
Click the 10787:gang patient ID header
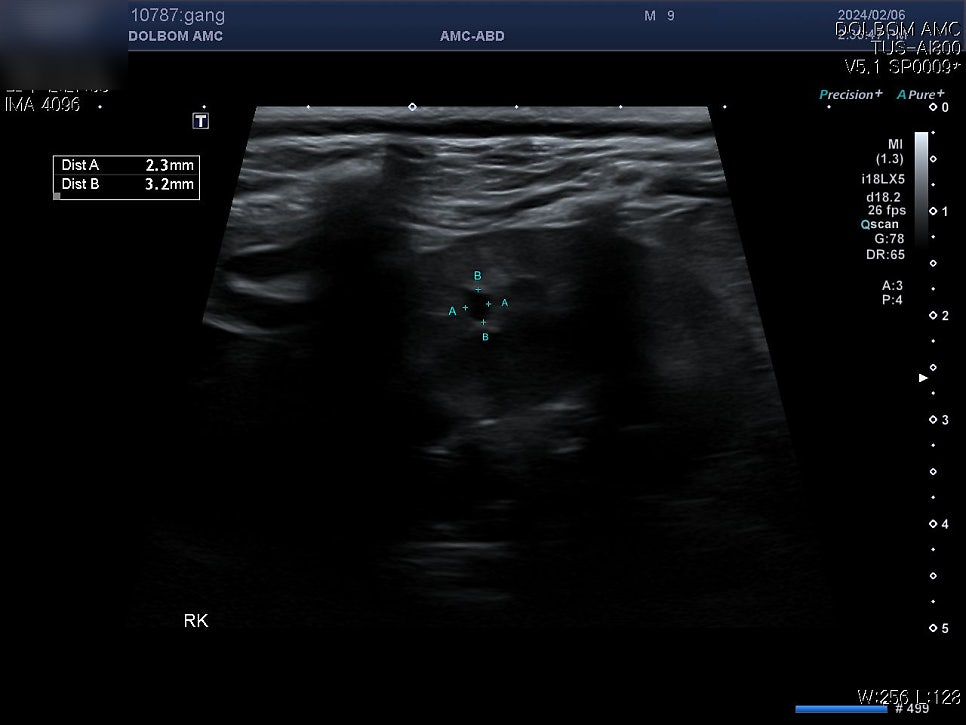[x=178, y=15]
